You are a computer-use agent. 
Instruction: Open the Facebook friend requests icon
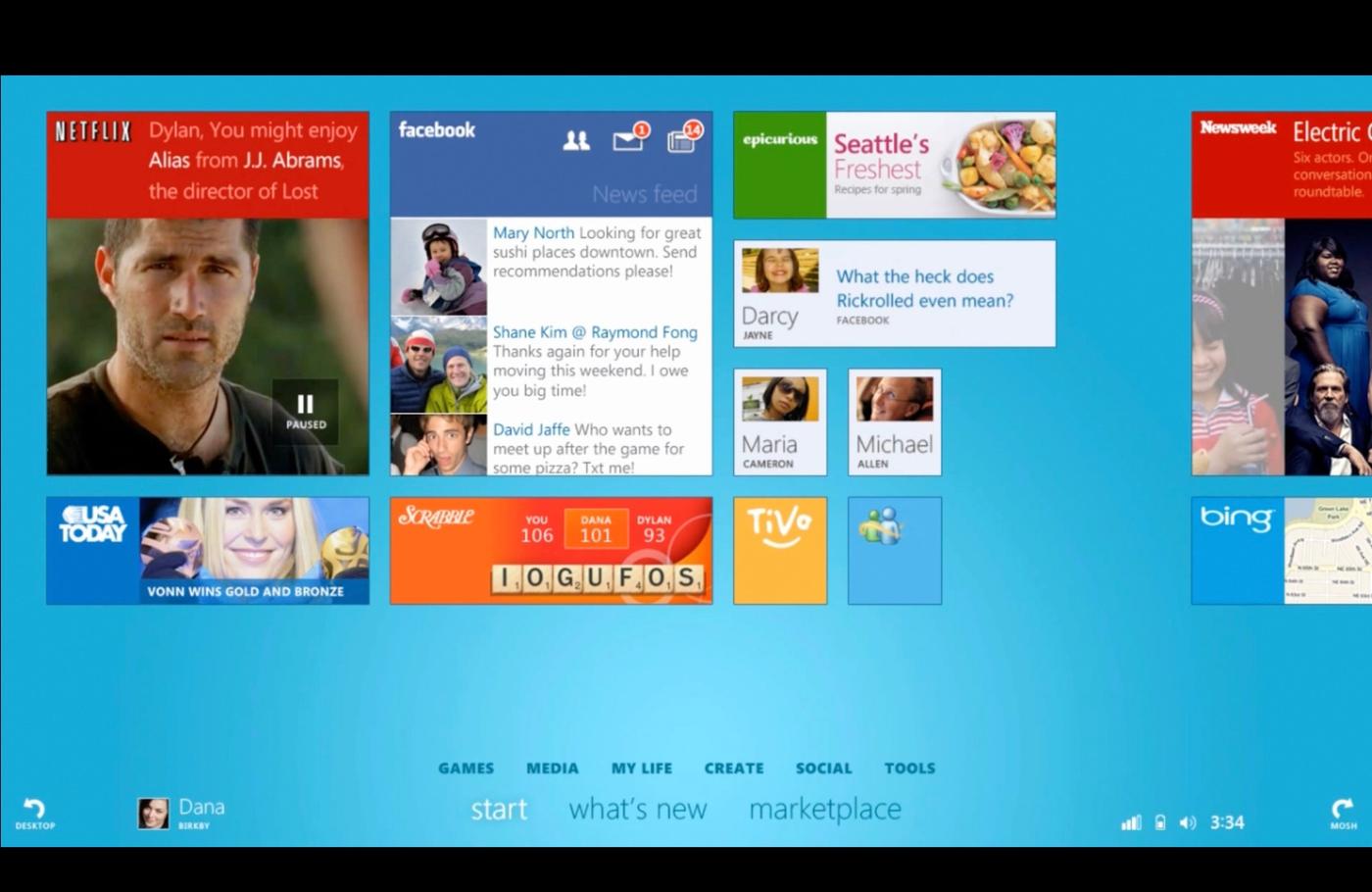coord(576,141)
